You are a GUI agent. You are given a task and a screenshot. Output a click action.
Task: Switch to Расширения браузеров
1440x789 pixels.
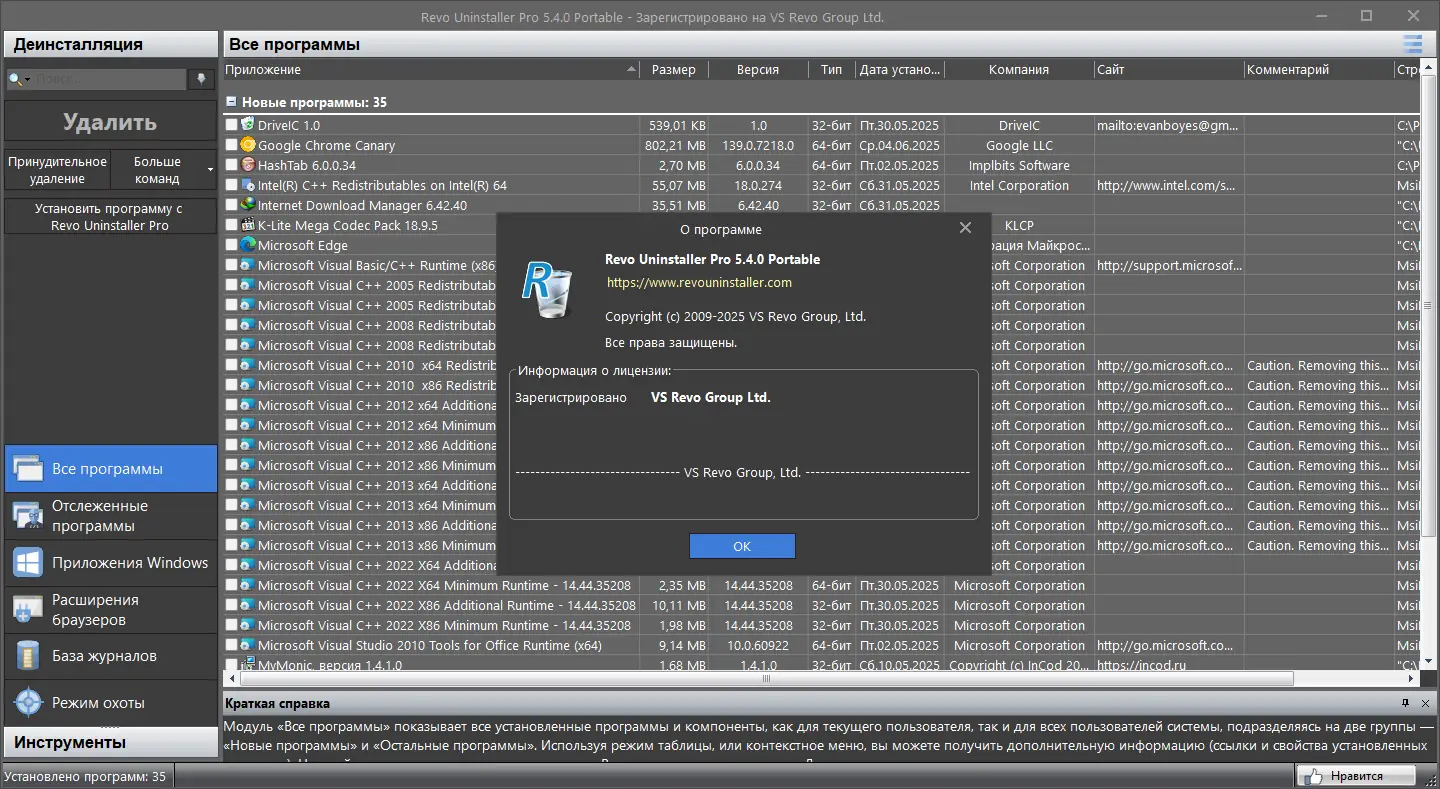[110, 610]
